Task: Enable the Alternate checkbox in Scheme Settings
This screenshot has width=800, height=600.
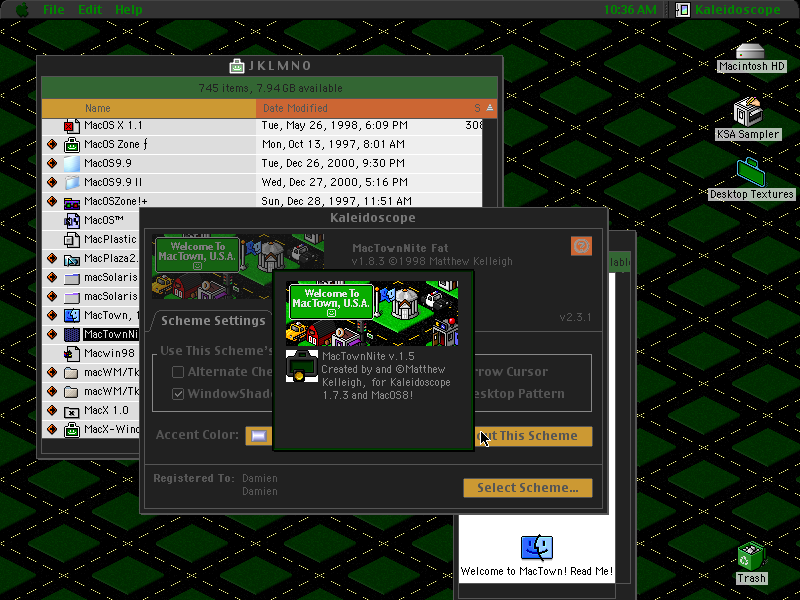Action: 178,372
